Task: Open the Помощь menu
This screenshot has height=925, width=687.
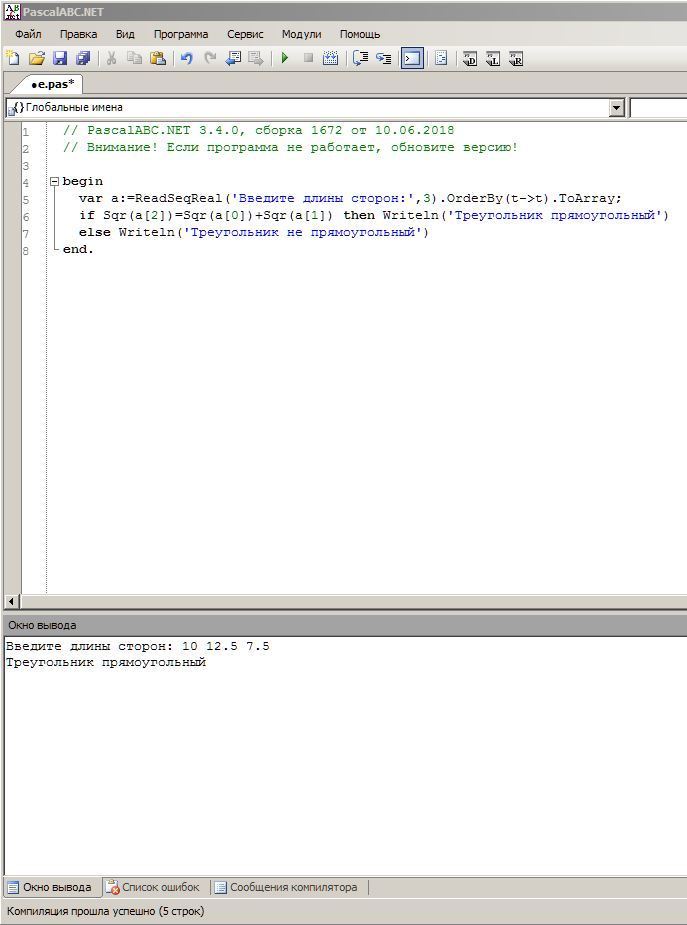Action: (360, 34)
